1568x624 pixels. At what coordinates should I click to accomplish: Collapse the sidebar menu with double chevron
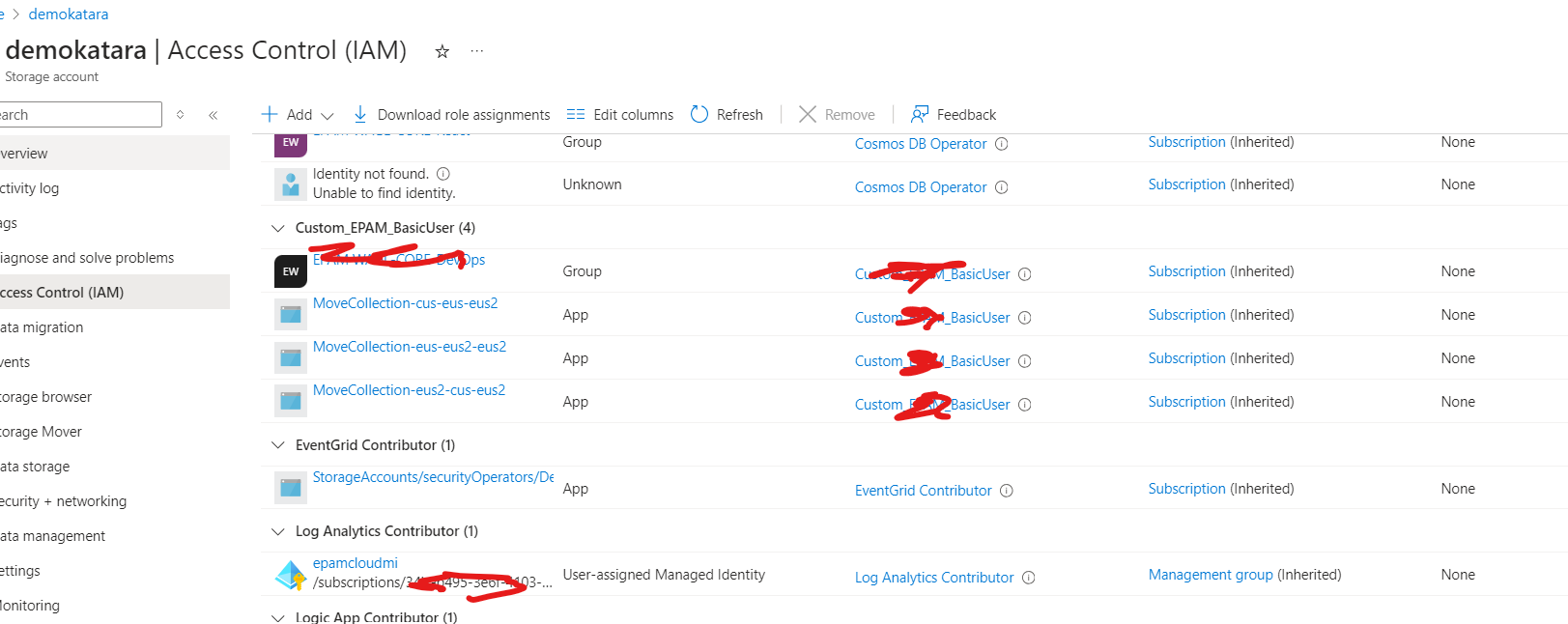pyautogui.click(x=214, y=115)
